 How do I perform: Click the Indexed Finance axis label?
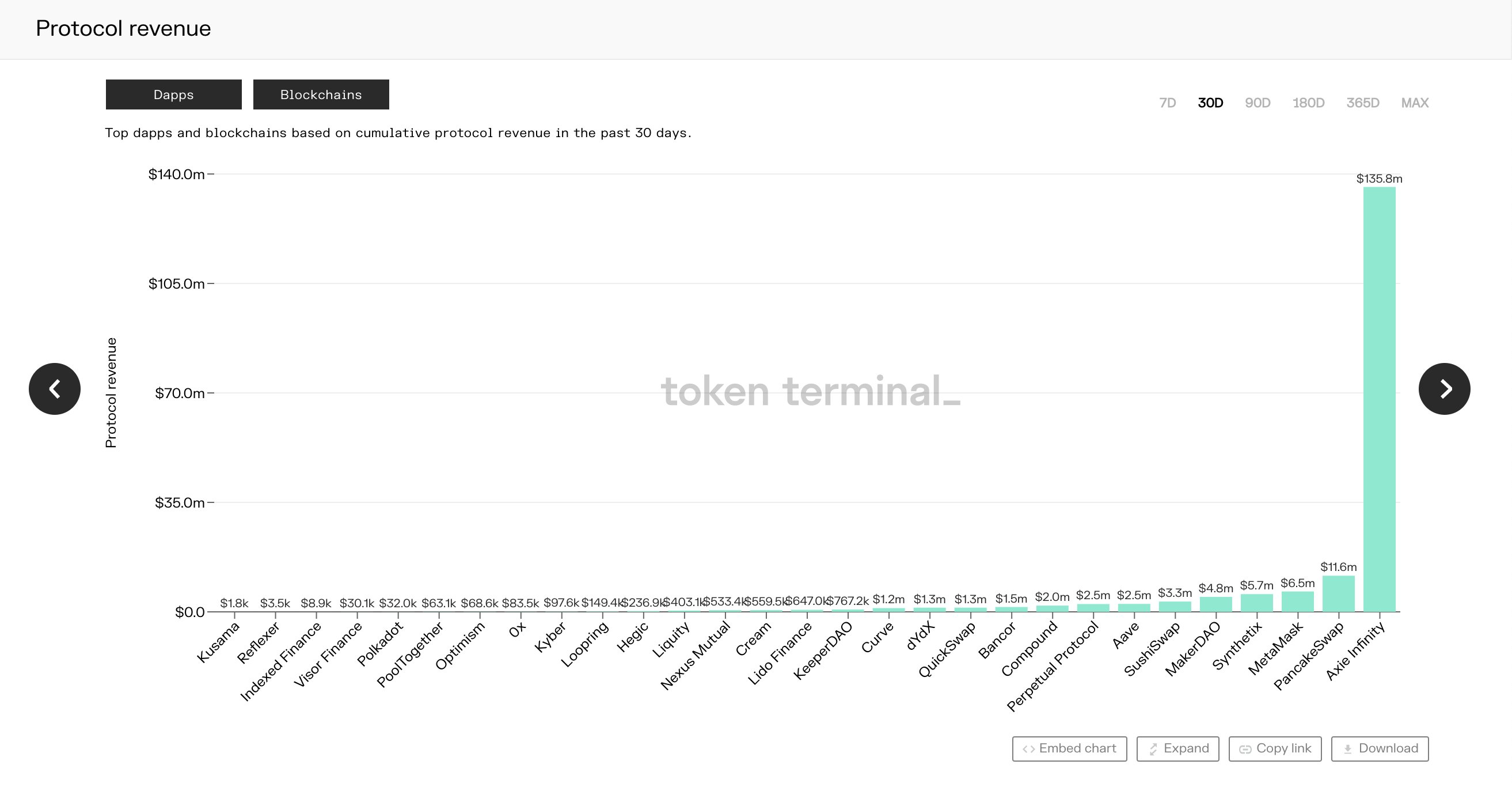[x=280, y=662]
